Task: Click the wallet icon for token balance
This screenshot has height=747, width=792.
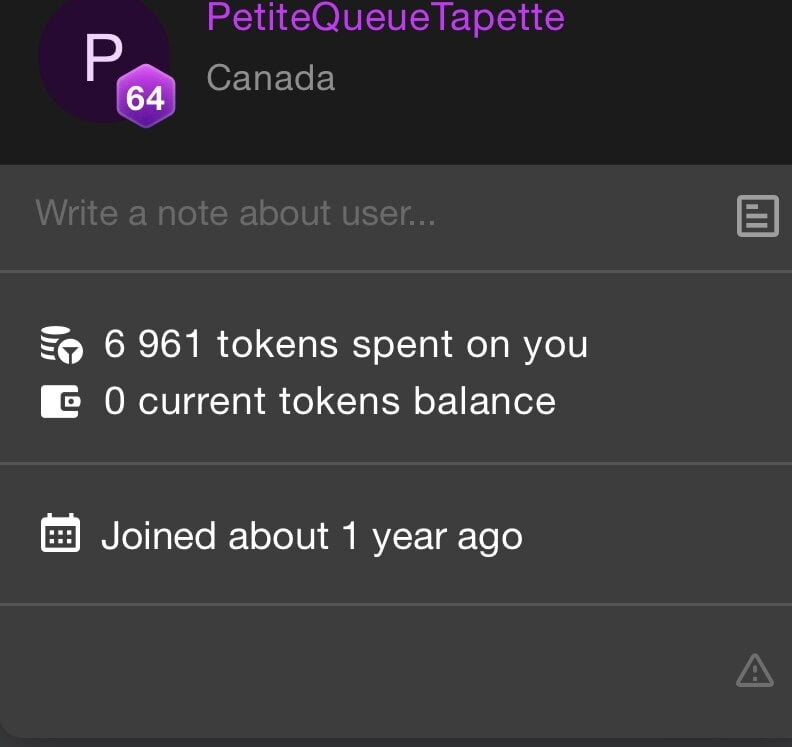Action: pyautogui.click(x=60, y=401)
